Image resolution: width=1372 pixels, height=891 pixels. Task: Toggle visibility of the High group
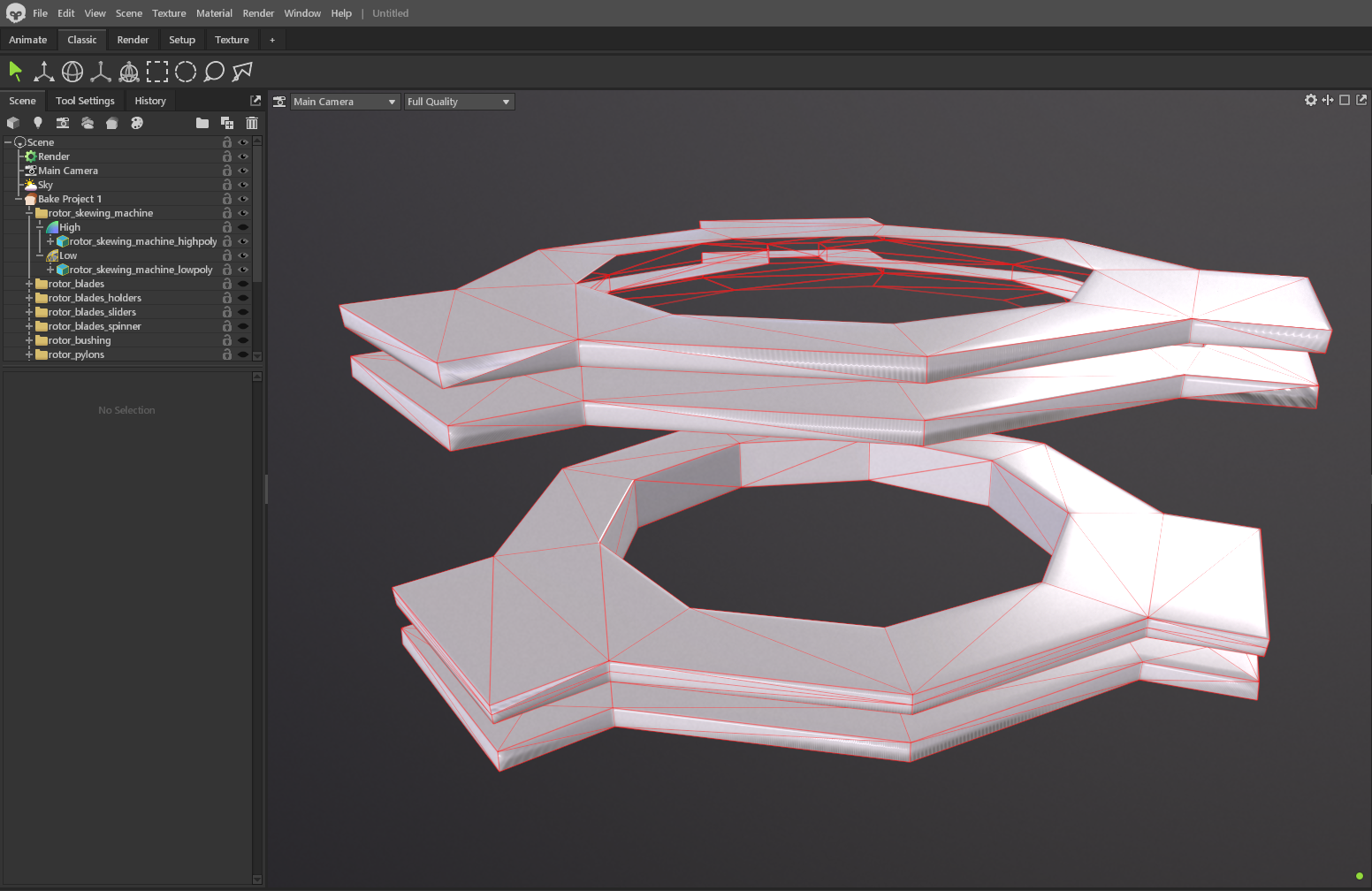[243, 227]
